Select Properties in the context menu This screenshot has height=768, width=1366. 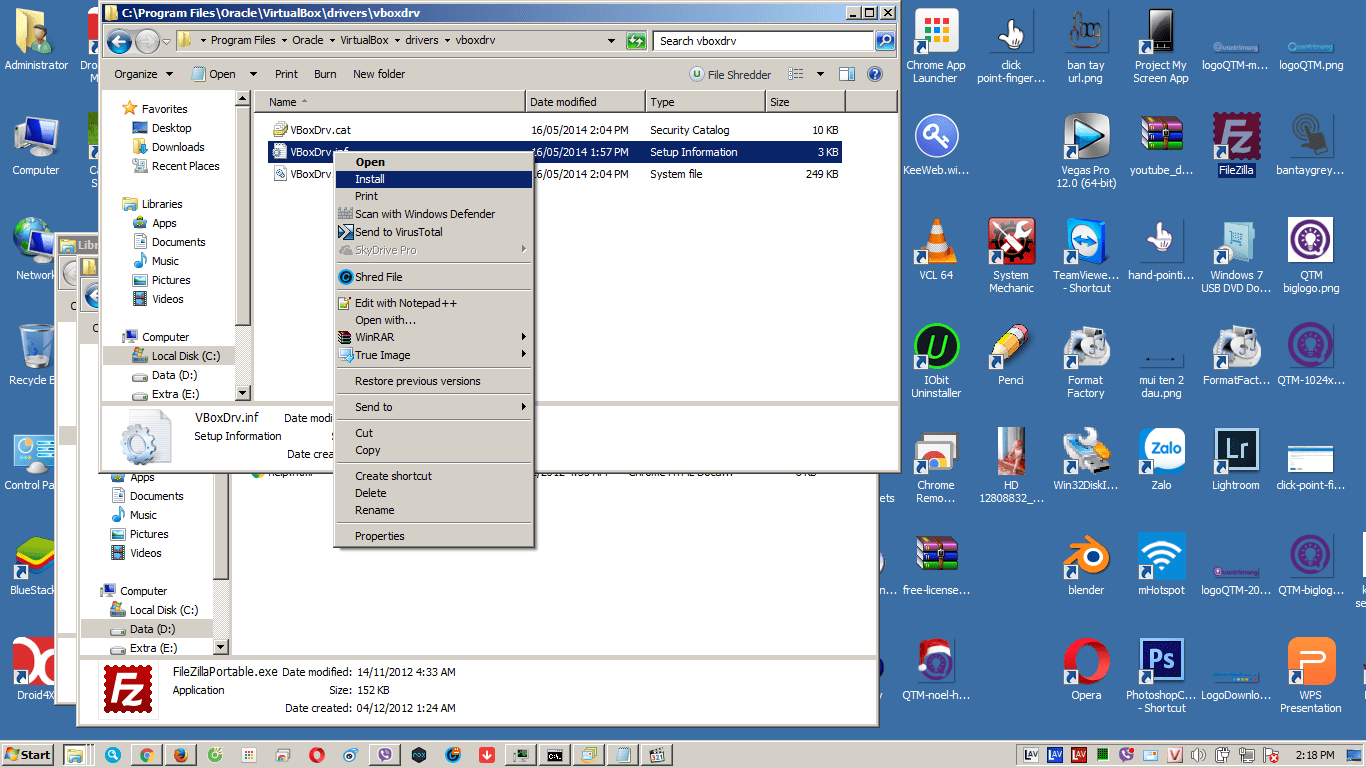[380, 536]
